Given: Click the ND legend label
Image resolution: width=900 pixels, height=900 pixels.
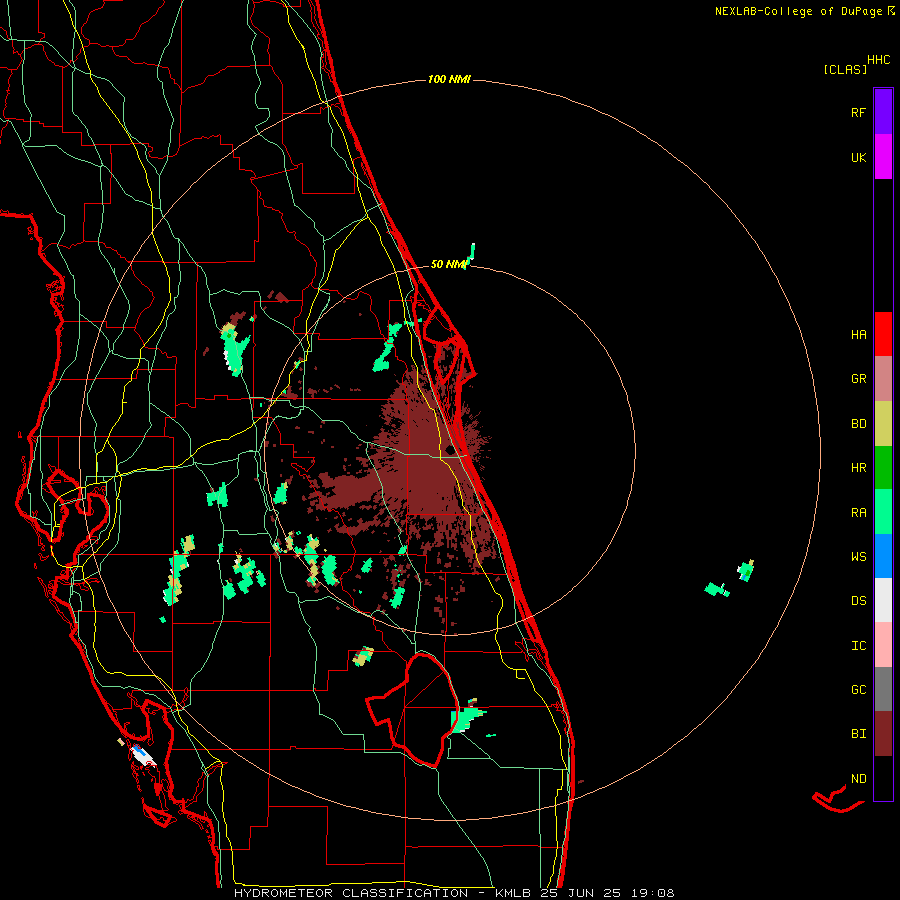Looking at the screenshot, I should pyautogui.click(x=858, y=779).
